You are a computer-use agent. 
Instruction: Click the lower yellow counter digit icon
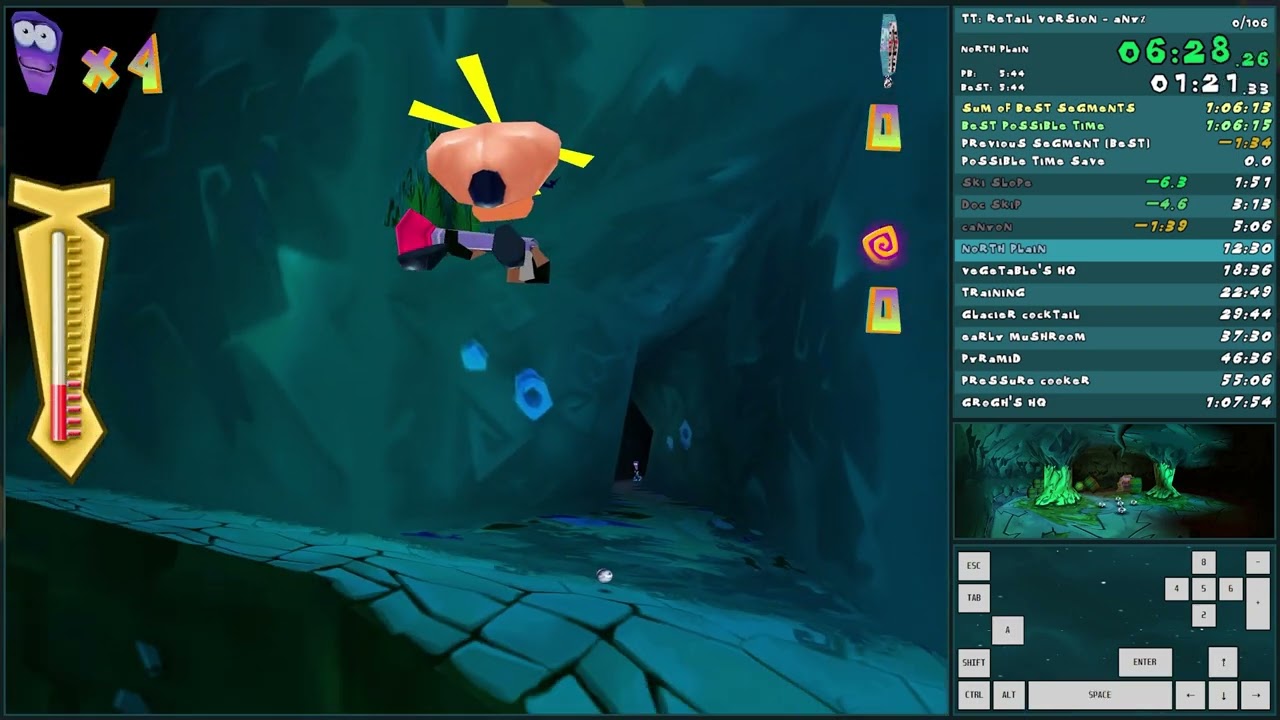(883, 310)
